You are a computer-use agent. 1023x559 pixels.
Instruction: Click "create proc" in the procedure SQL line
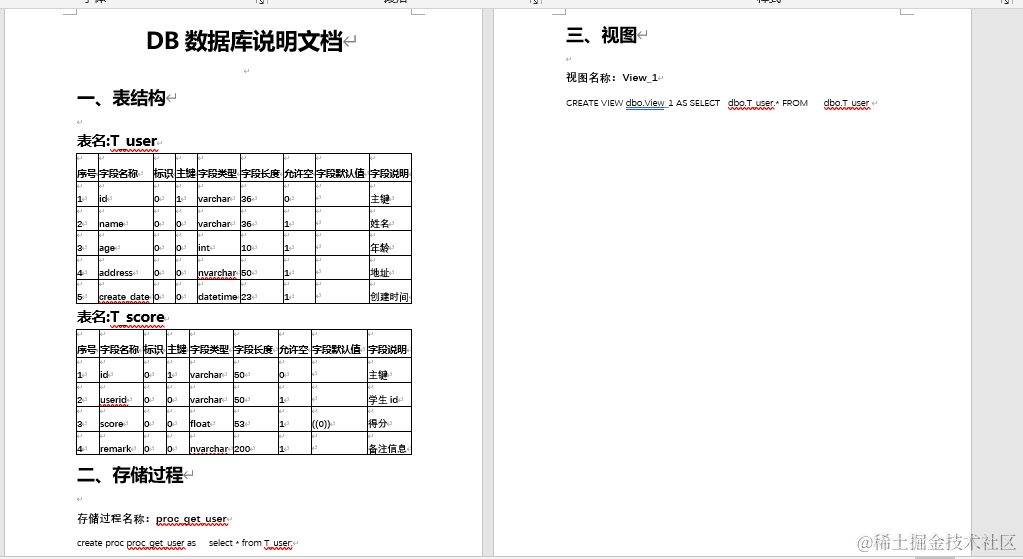[100, 543]
